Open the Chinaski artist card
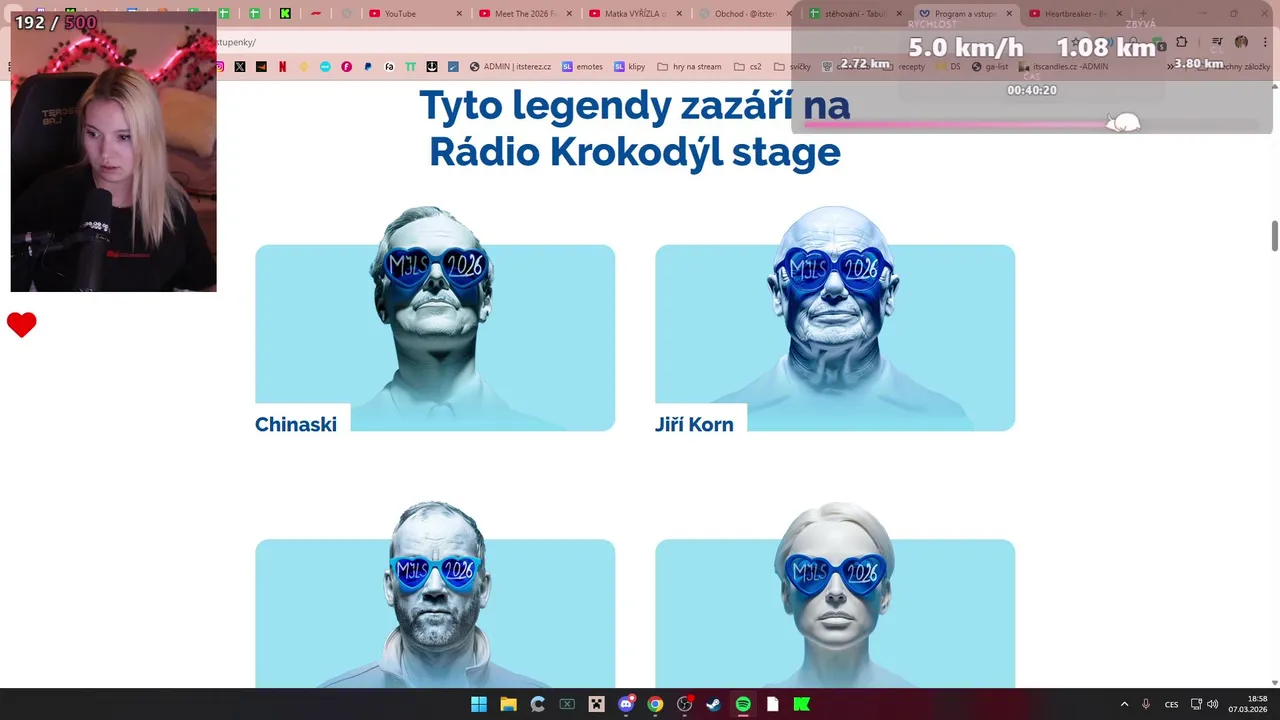 click(x=435, y=320)
